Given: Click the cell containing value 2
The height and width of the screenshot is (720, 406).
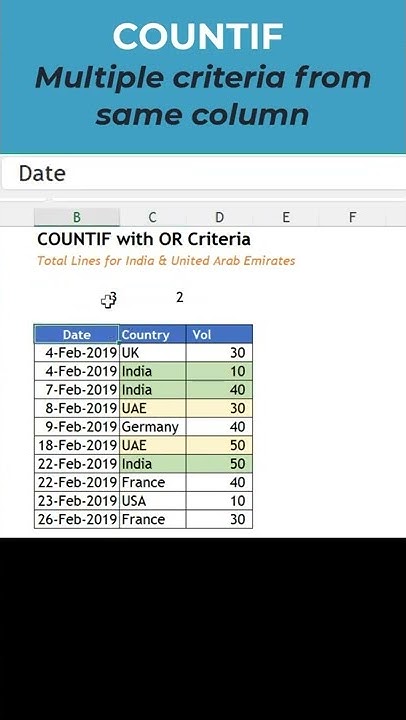Looking at the screenshot, I should click(180, 298).
